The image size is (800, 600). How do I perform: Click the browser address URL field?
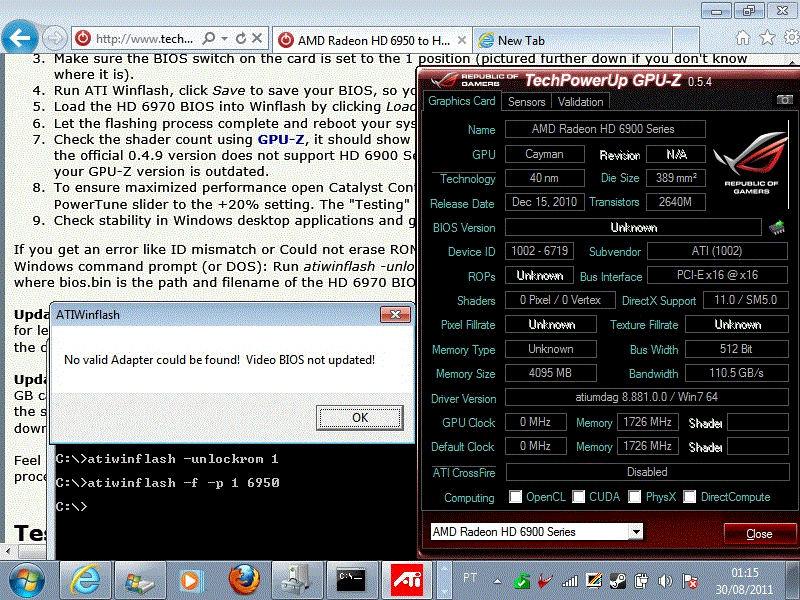tap(145, 38)
